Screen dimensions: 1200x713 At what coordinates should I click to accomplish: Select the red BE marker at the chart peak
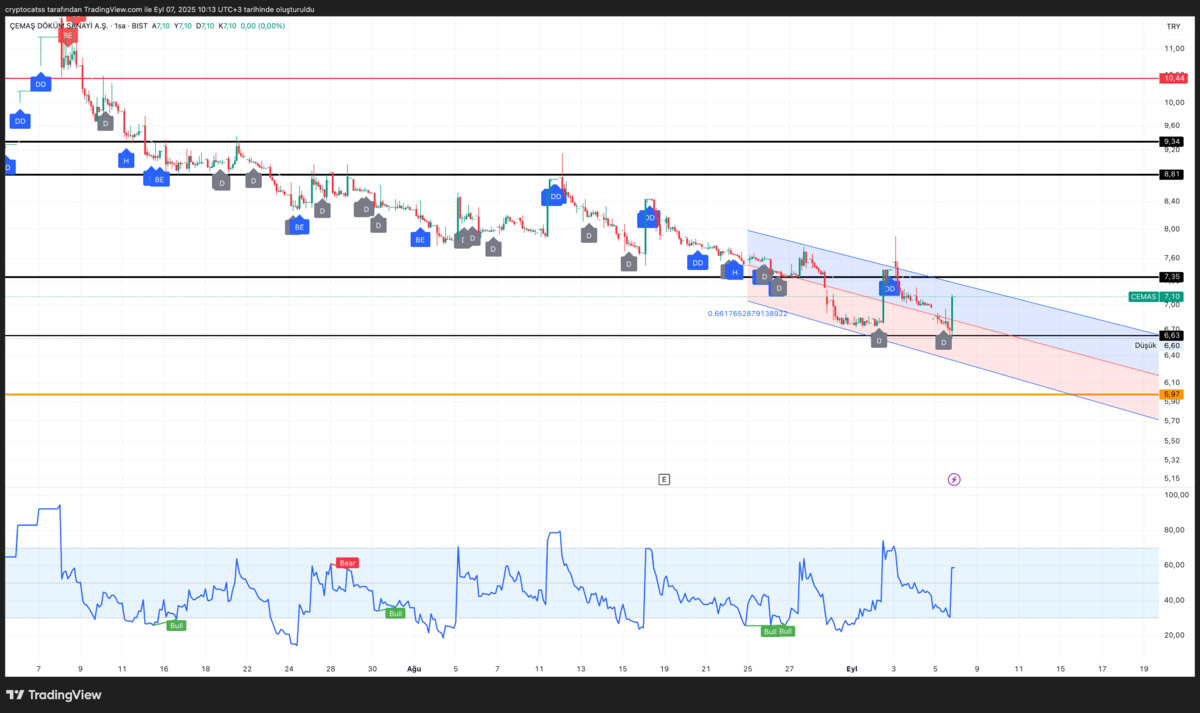[x=67, y=35]
